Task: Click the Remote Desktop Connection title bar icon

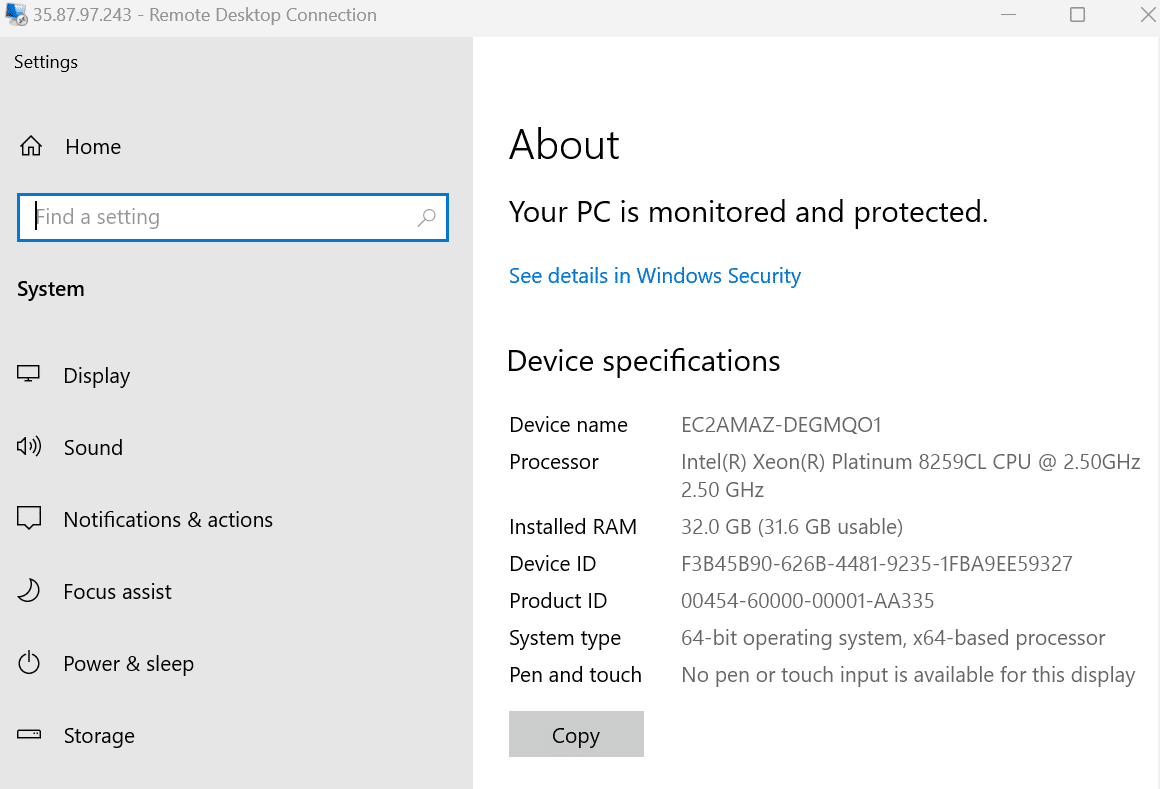Action: (x=16, y=15)
